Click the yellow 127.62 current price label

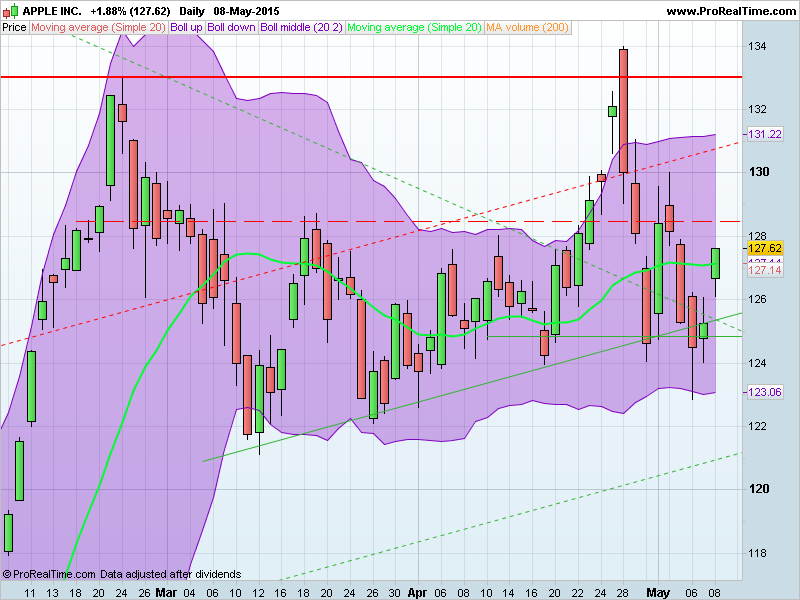pyautogui.click(x=764, y=248)
